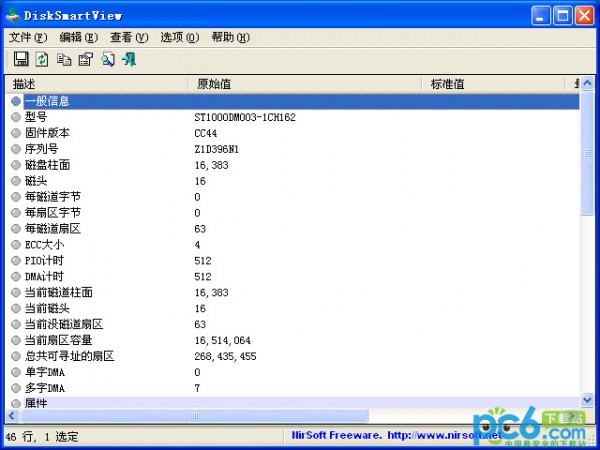
Task: Click the bullet icon beside 一般信息
Action: (x=16, y=101)
